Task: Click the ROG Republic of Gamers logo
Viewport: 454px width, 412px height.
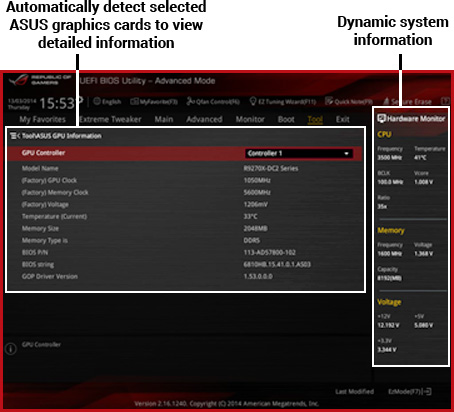Action: [x=40, y=80]
